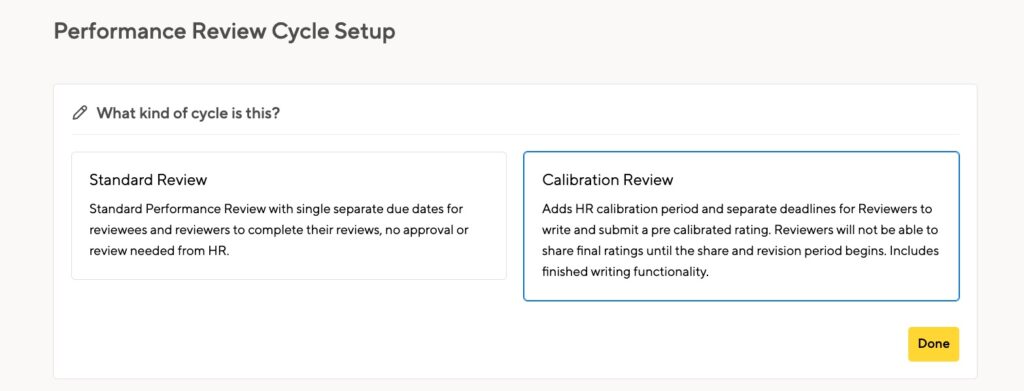Screen dimensions: 1024x391
Task: Click the line starting "Adds HR calibration period"
Action: point(737,209)
